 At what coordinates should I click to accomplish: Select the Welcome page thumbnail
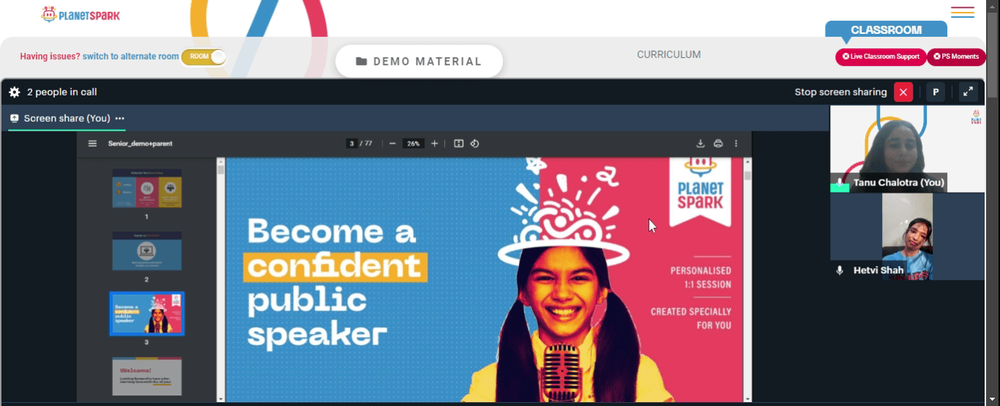147,376
